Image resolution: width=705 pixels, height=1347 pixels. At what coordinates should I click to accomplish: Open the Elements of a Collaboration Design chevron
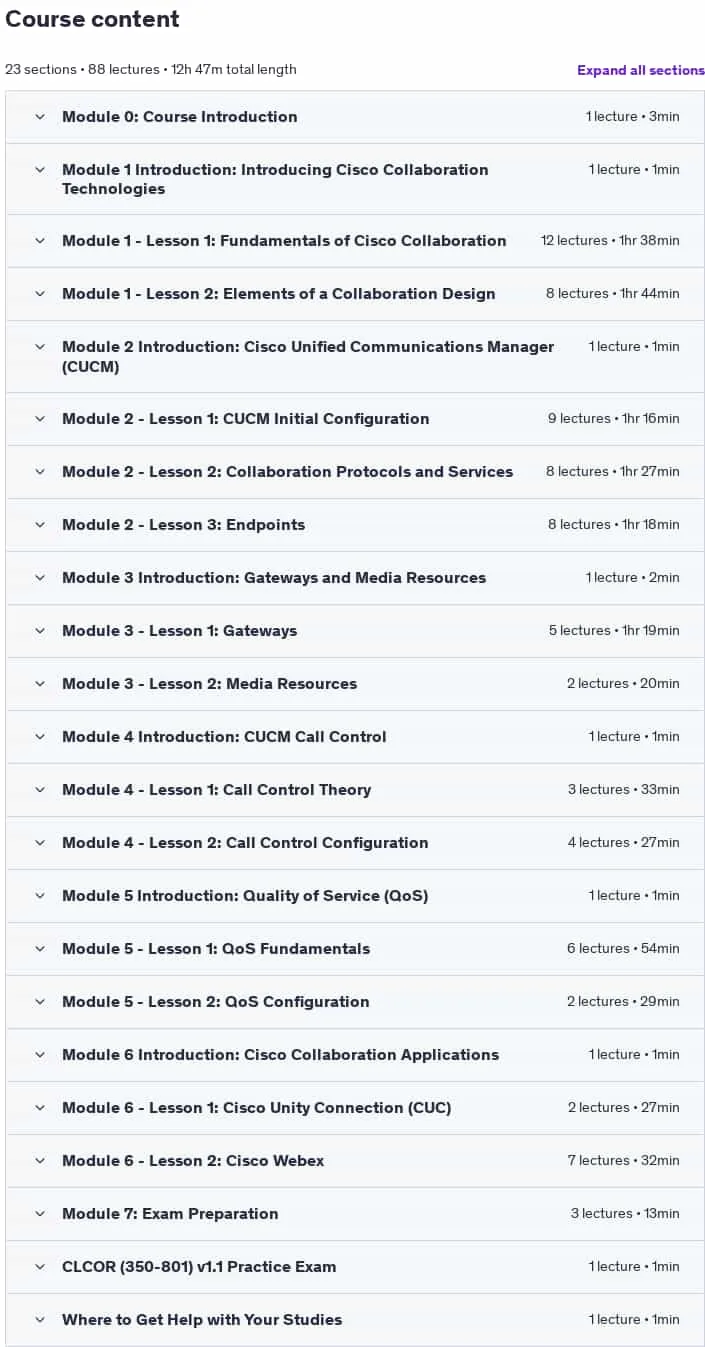tap(40, 294)
